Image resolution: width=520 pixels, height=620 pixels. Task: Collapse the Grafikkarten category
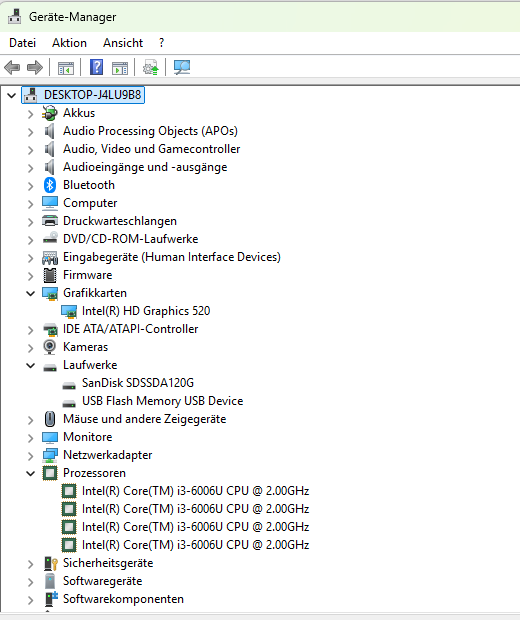[30, 293]
